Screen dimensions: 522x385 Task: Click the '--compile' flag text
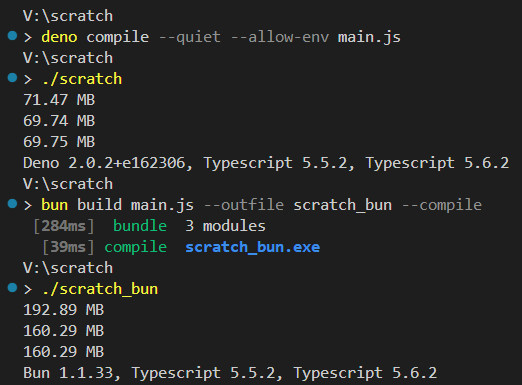(x=442, y=205)
